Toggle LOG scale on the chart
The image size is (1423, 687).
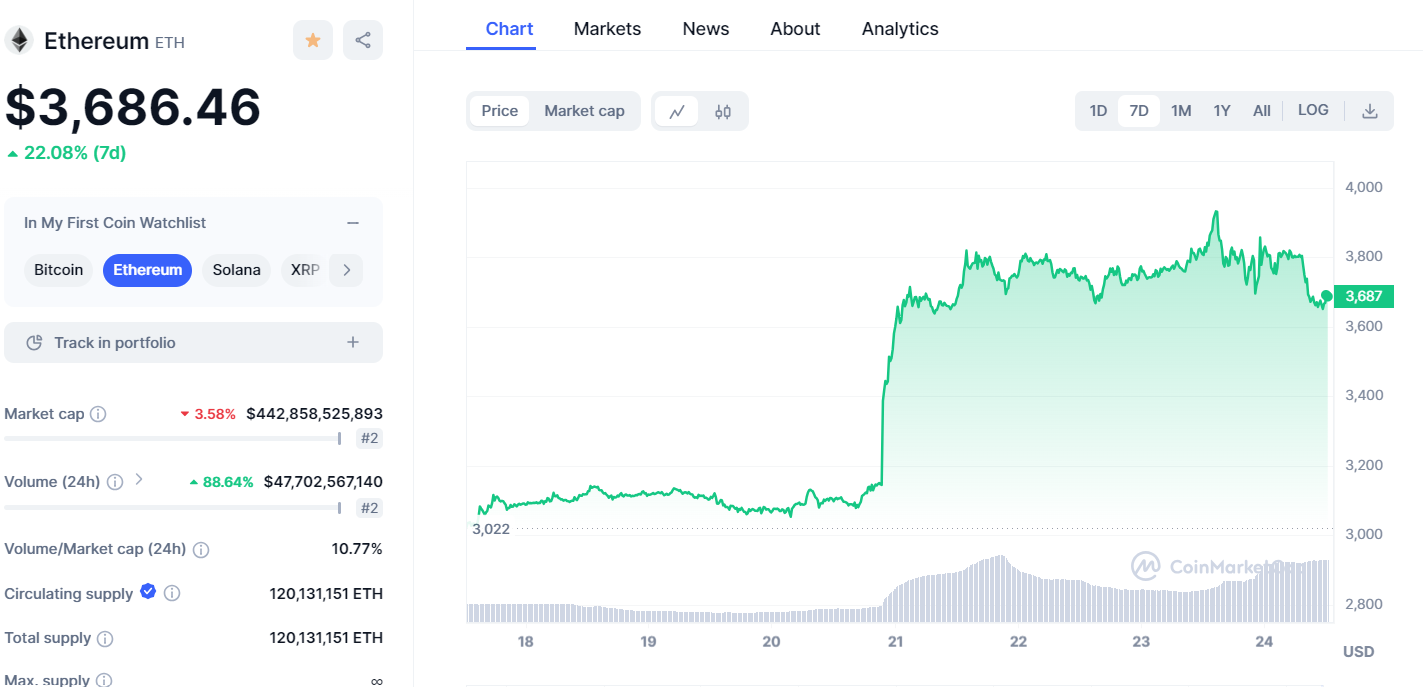(1313, 110)
